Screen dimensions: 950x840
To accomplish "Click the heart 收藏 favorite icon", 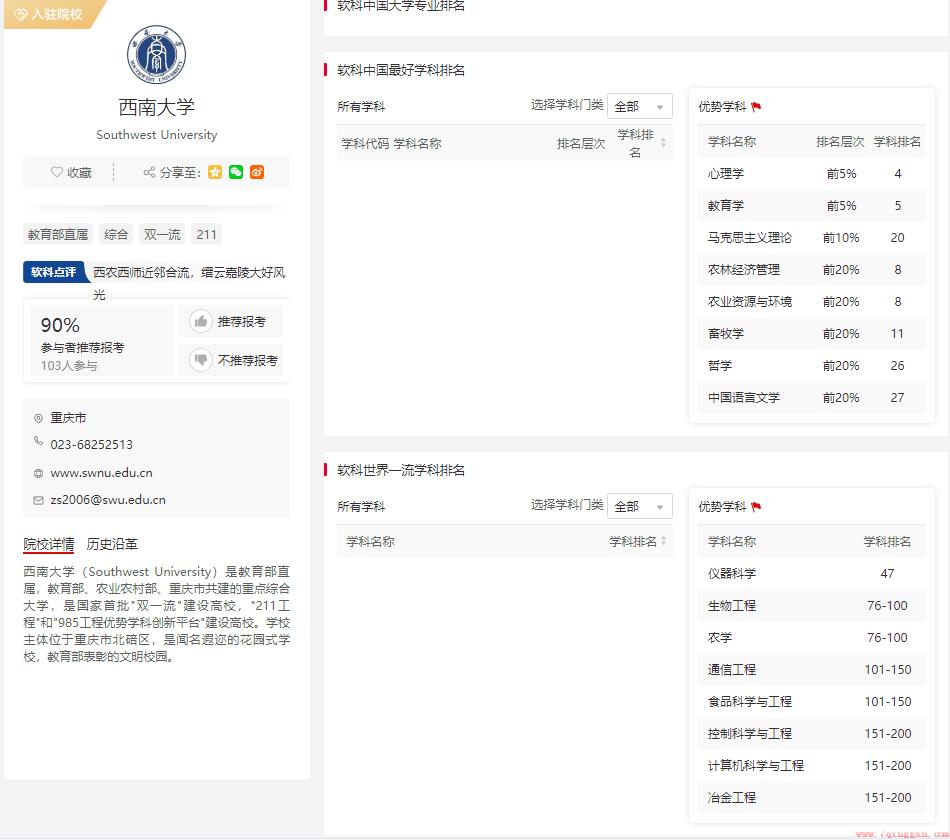I will (x=57, y=172).
